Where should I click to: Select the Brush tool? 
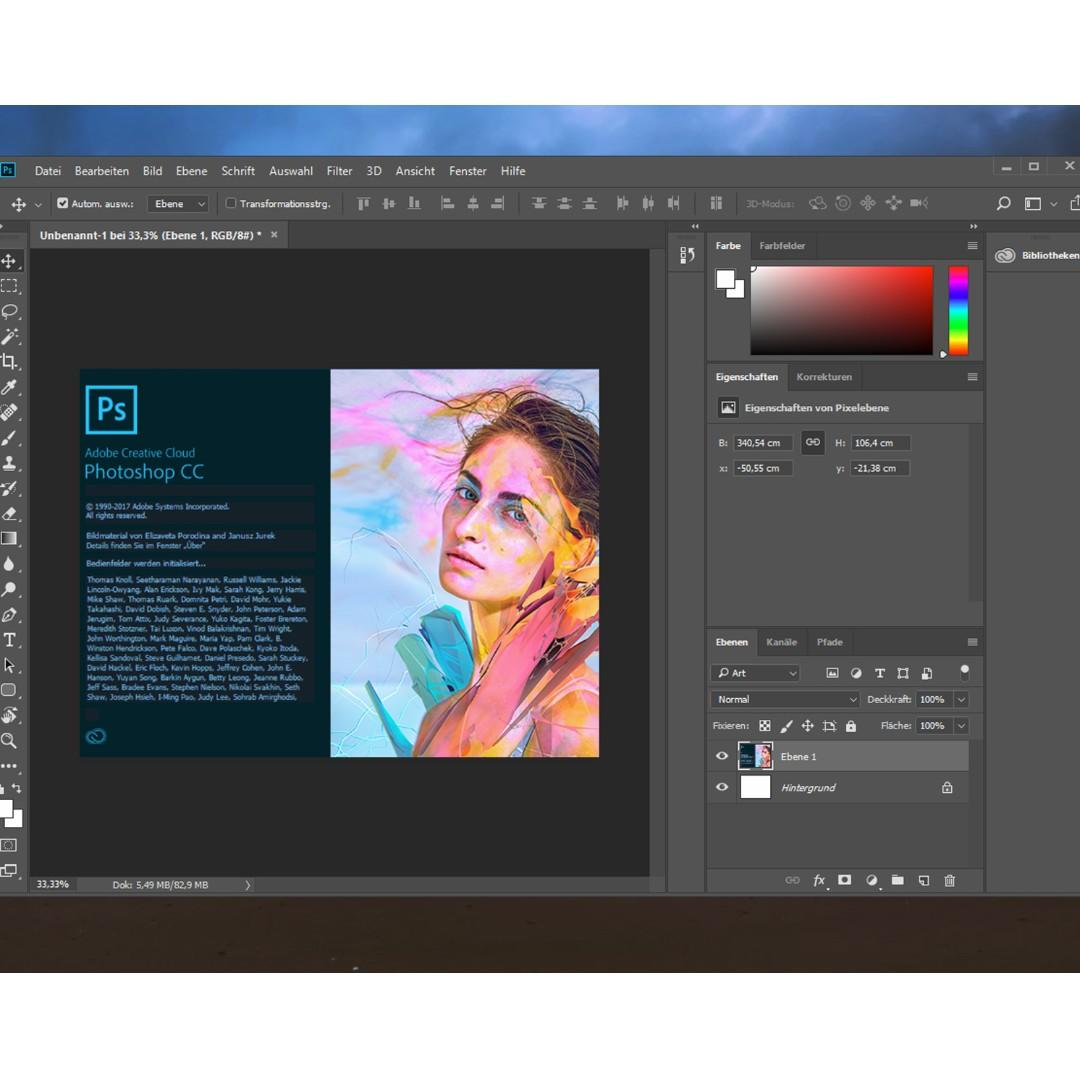point(9,438)
